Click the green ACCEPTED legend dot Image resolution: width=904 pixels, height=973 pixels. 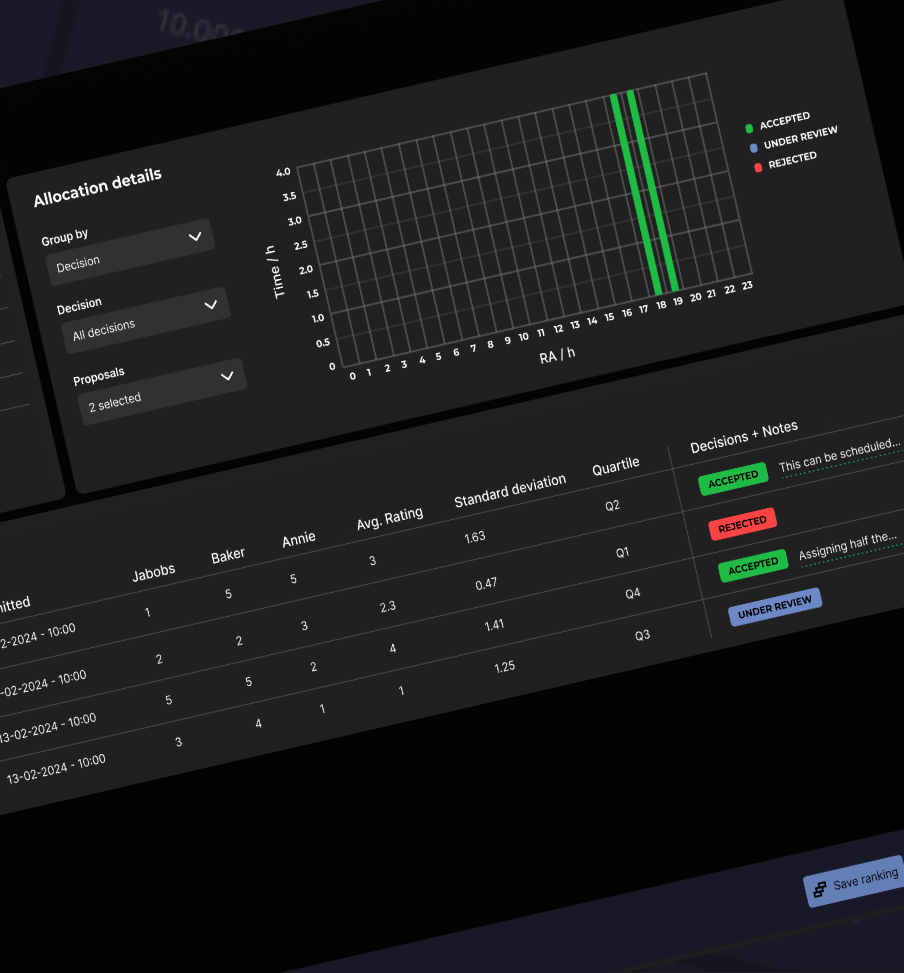[x=749, y=129]
